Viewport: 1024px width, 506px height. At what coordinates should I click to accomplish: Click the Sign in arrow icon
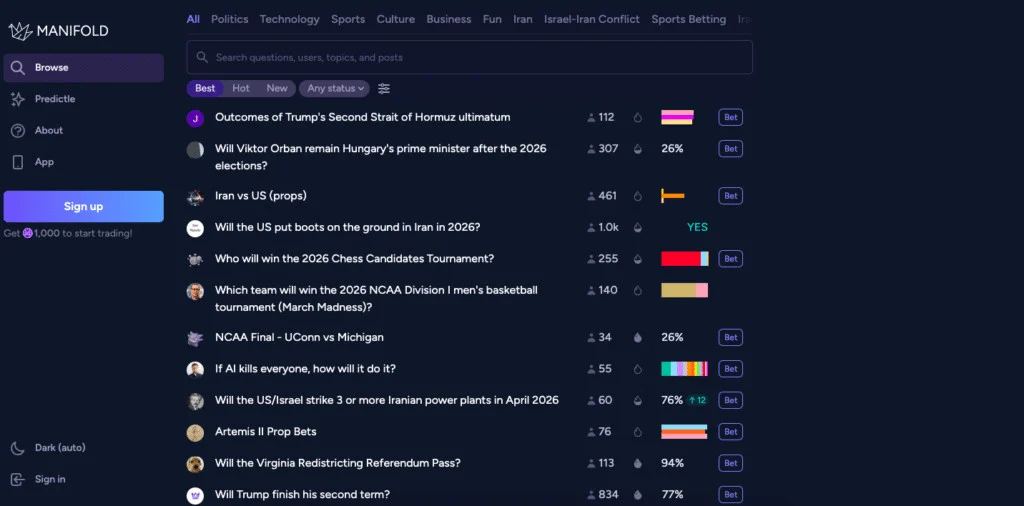click(x=18, y=479)
